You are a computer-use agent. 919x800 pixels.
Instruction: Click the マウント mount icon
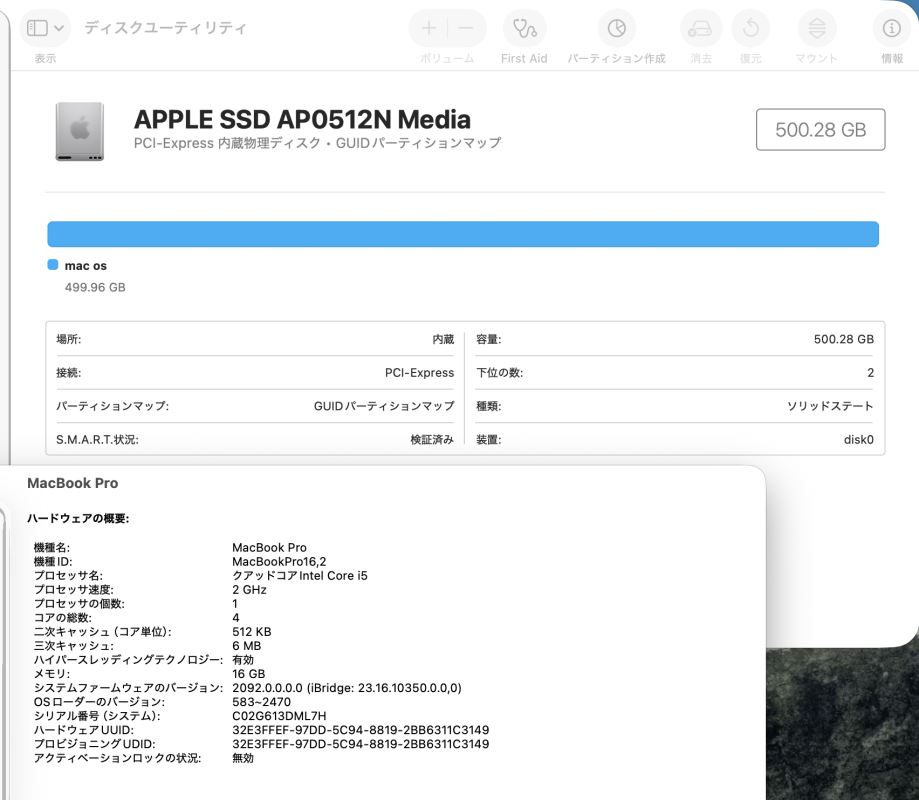tap(817, 29)
